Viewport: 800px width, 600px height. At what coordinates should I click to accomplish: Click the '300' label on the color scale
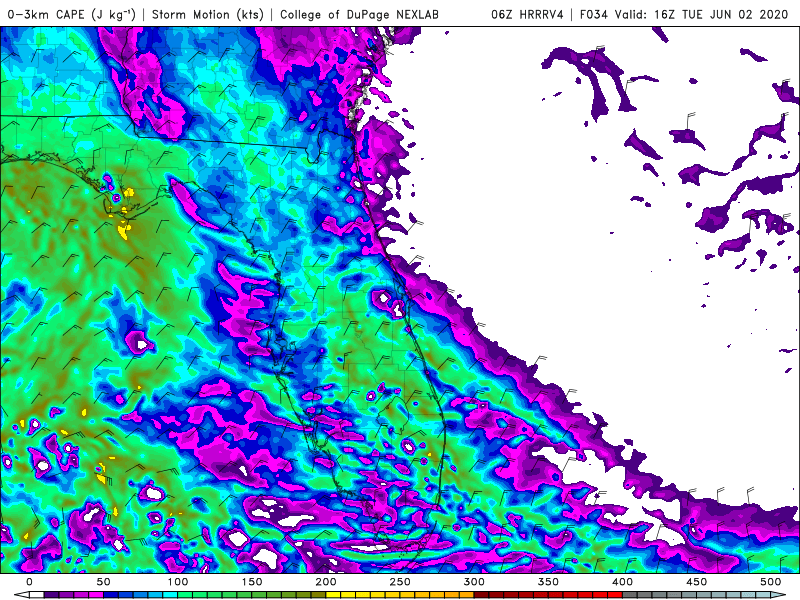pos(474,582)
